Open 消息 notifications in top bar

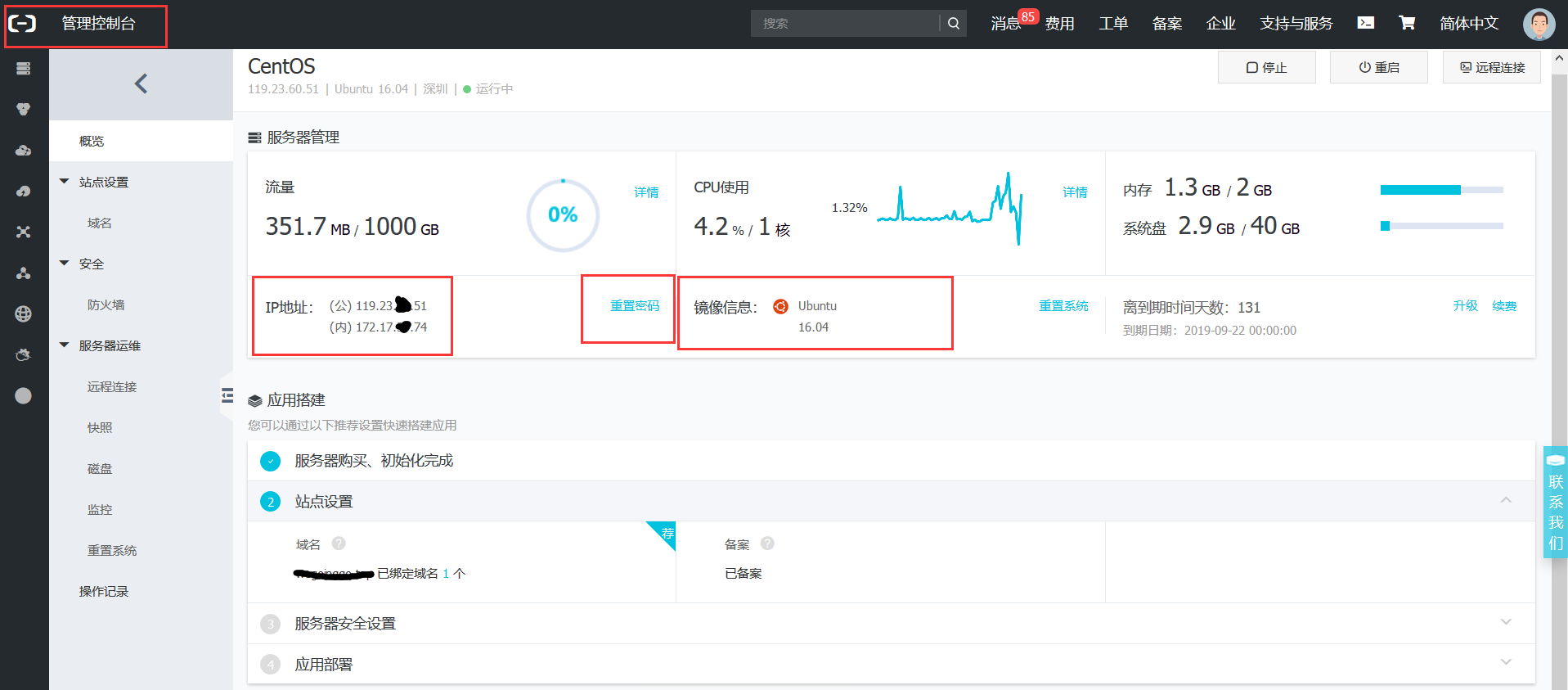click(1006, 24)
